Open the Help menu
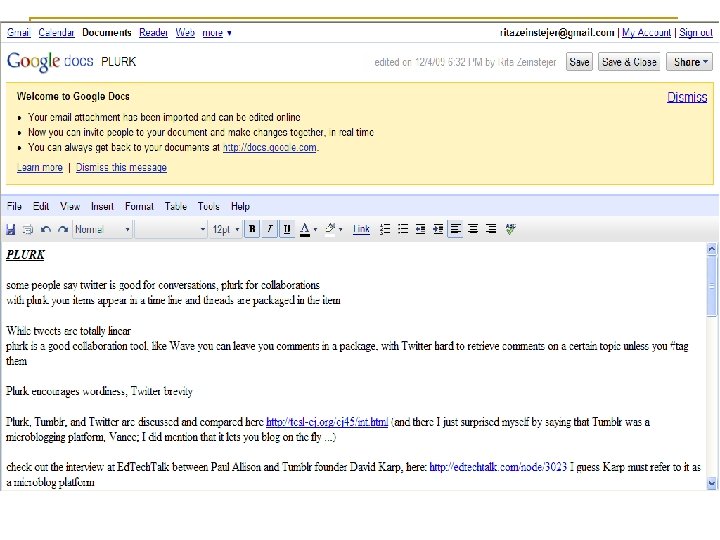 pyautogui.click(x=240, y=206)
